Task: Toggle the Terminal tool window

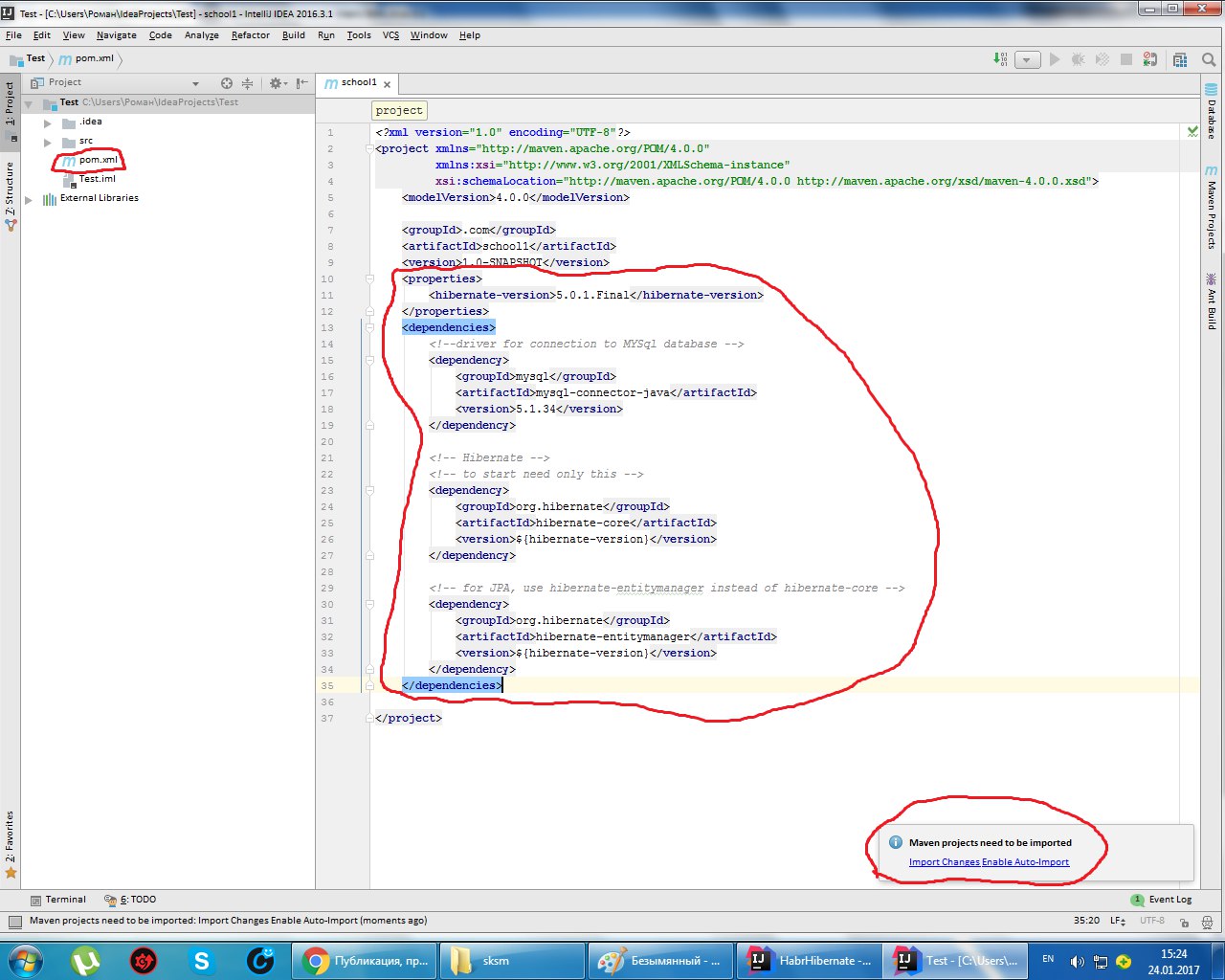Action: click(59, 900)
